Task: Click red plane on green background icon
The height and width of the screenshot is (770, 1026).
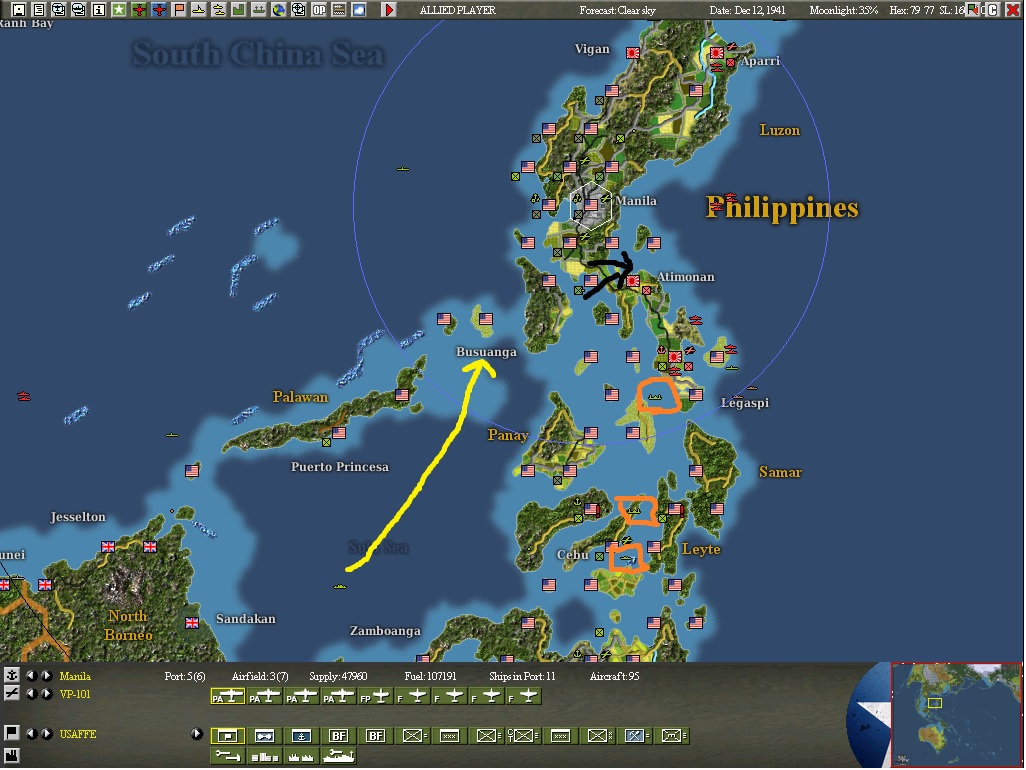Action: pos(139,10)
